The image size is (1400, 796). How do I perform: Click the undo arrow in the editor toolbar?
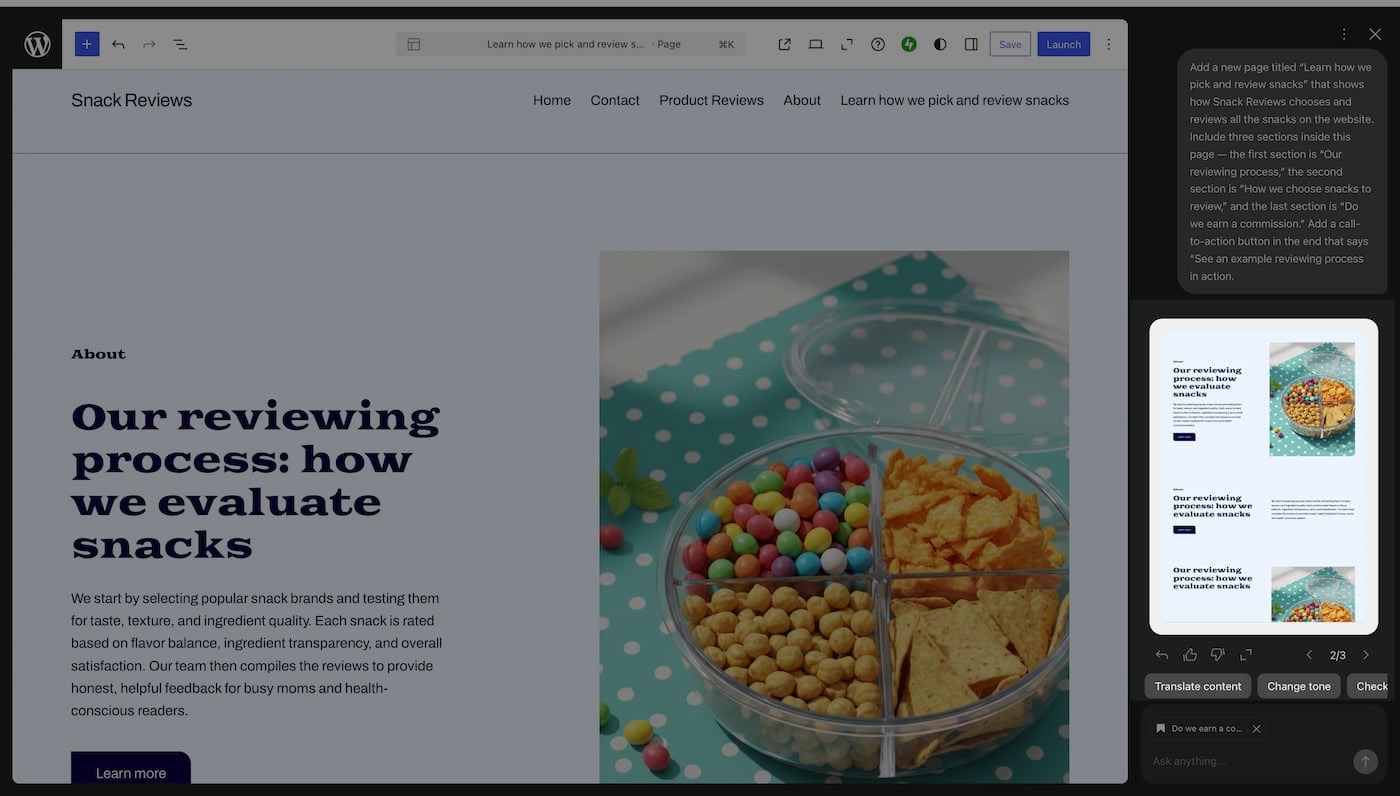point(117,44)
